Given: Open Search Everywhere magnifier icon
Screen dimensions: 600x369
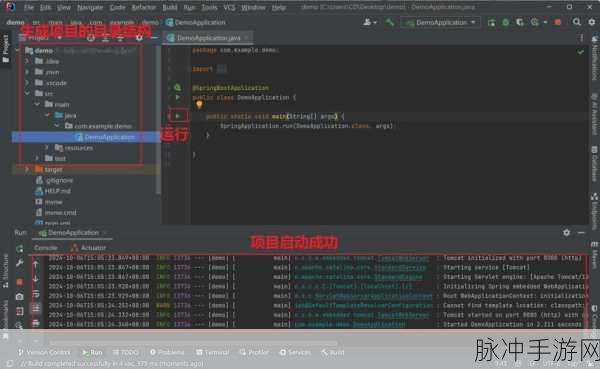Looking at the screenshot, I should 577,22.
